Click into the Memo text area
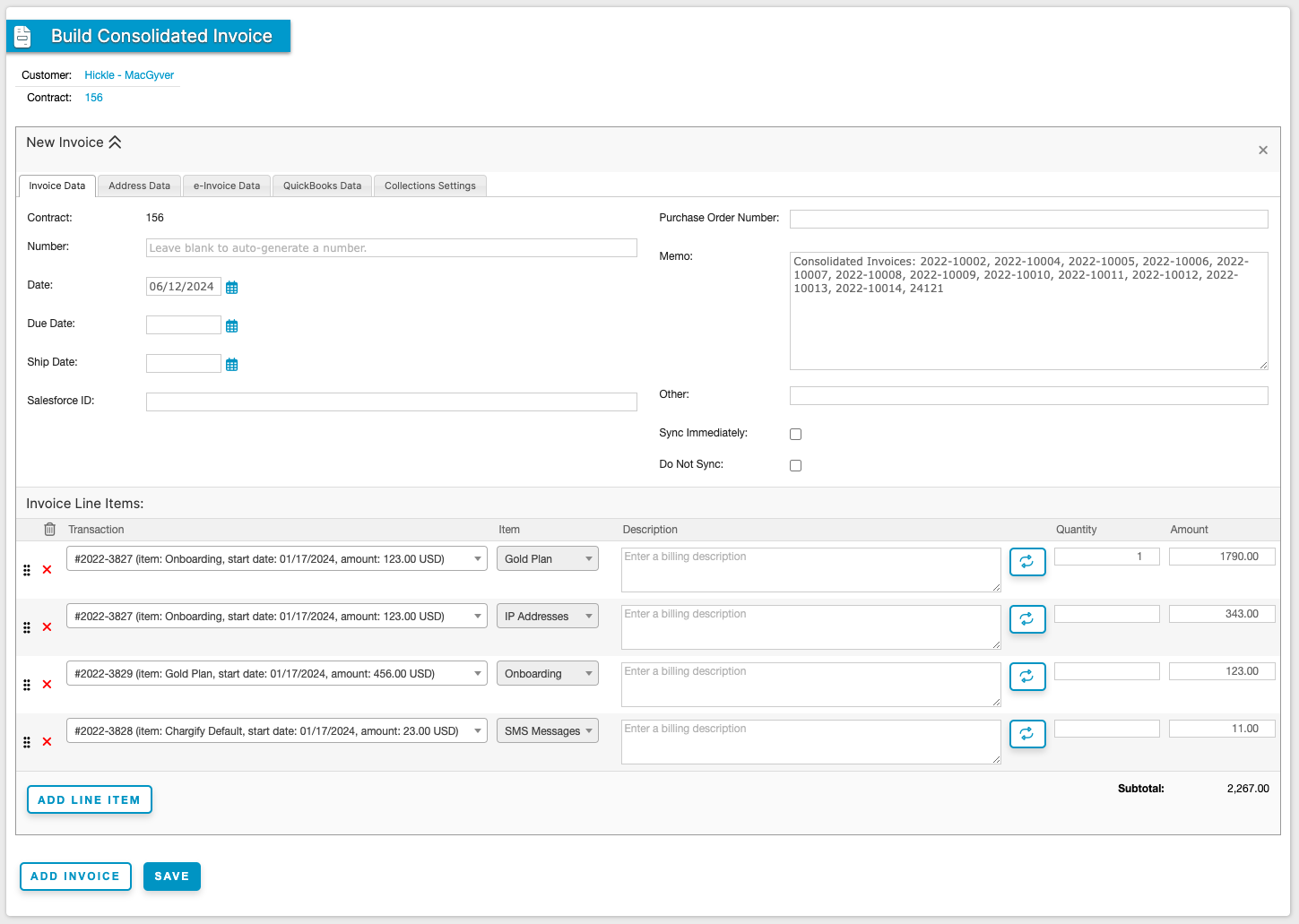This screenshot has width=1299, height=924. tap(1029, 311)
